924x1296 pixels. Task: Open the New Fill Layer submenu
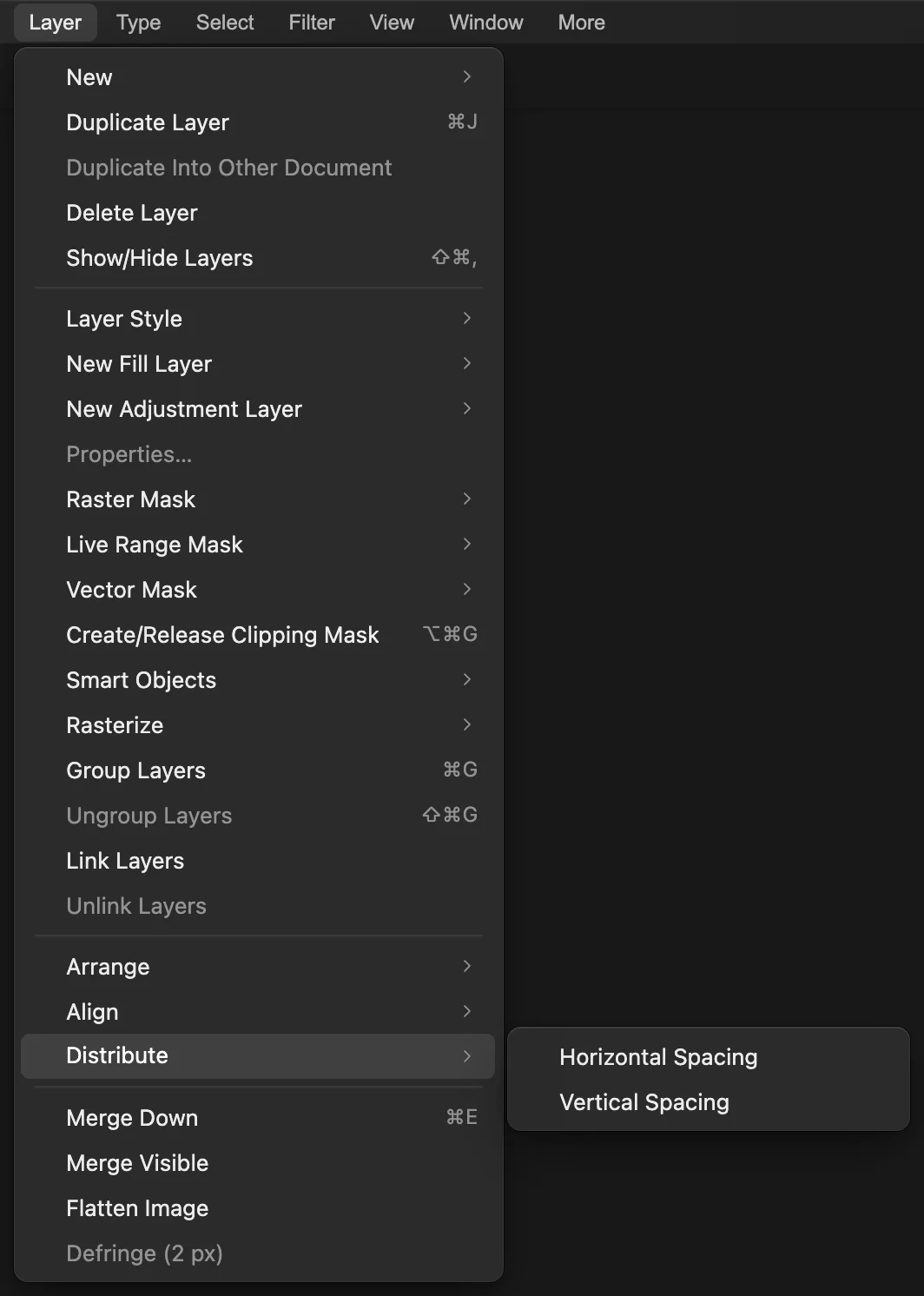tap(258, 364)
